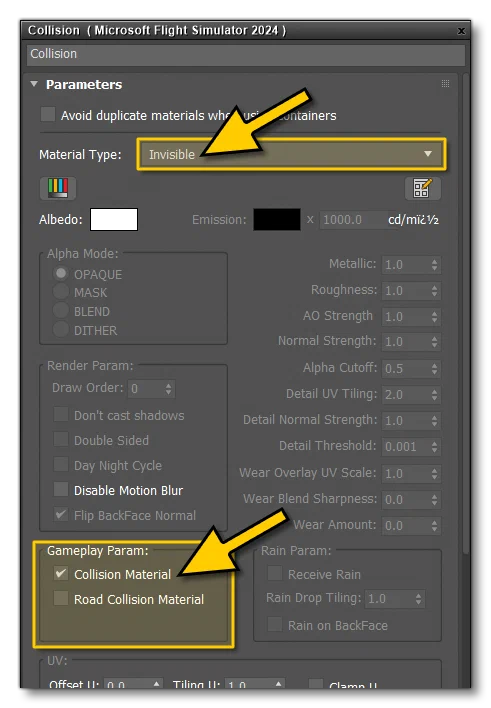This screenshot has width=491, height=708.
Task: Click the Roughness value field
Action: 405,290
